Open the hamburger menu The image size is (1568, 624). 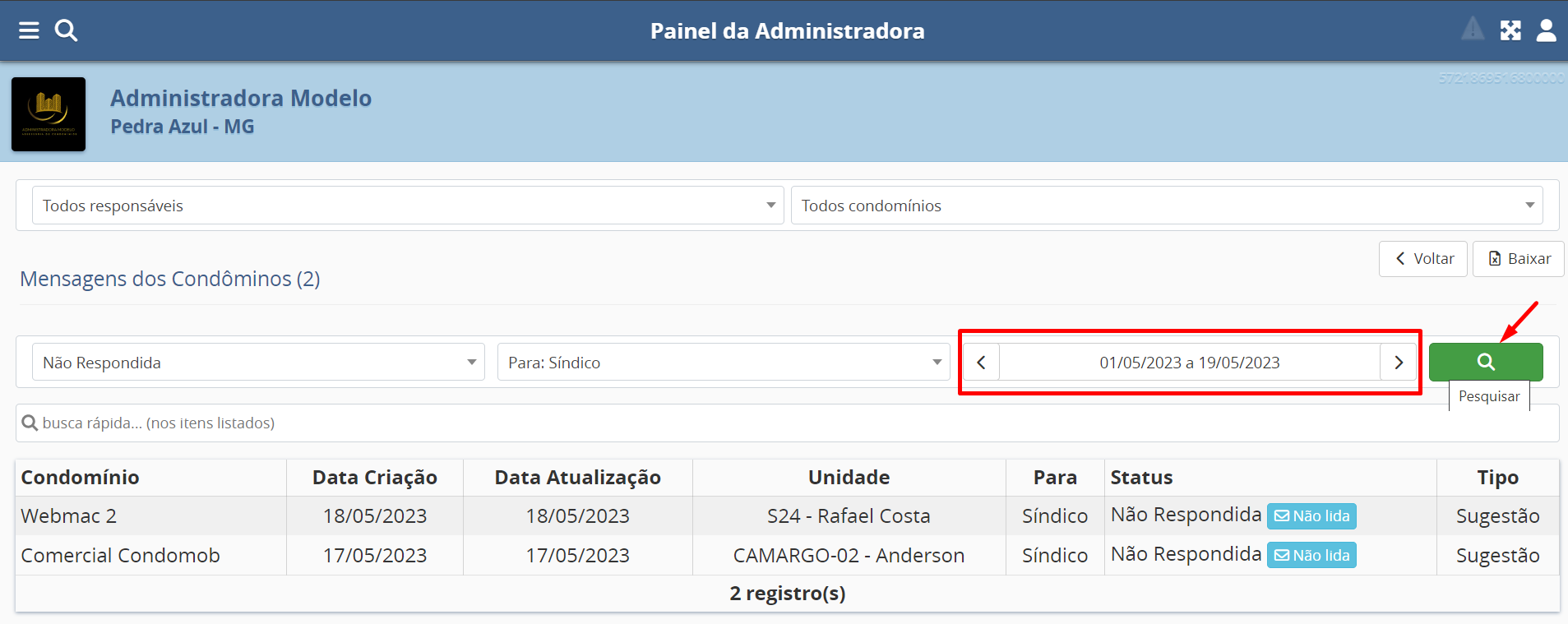[29, 30]
